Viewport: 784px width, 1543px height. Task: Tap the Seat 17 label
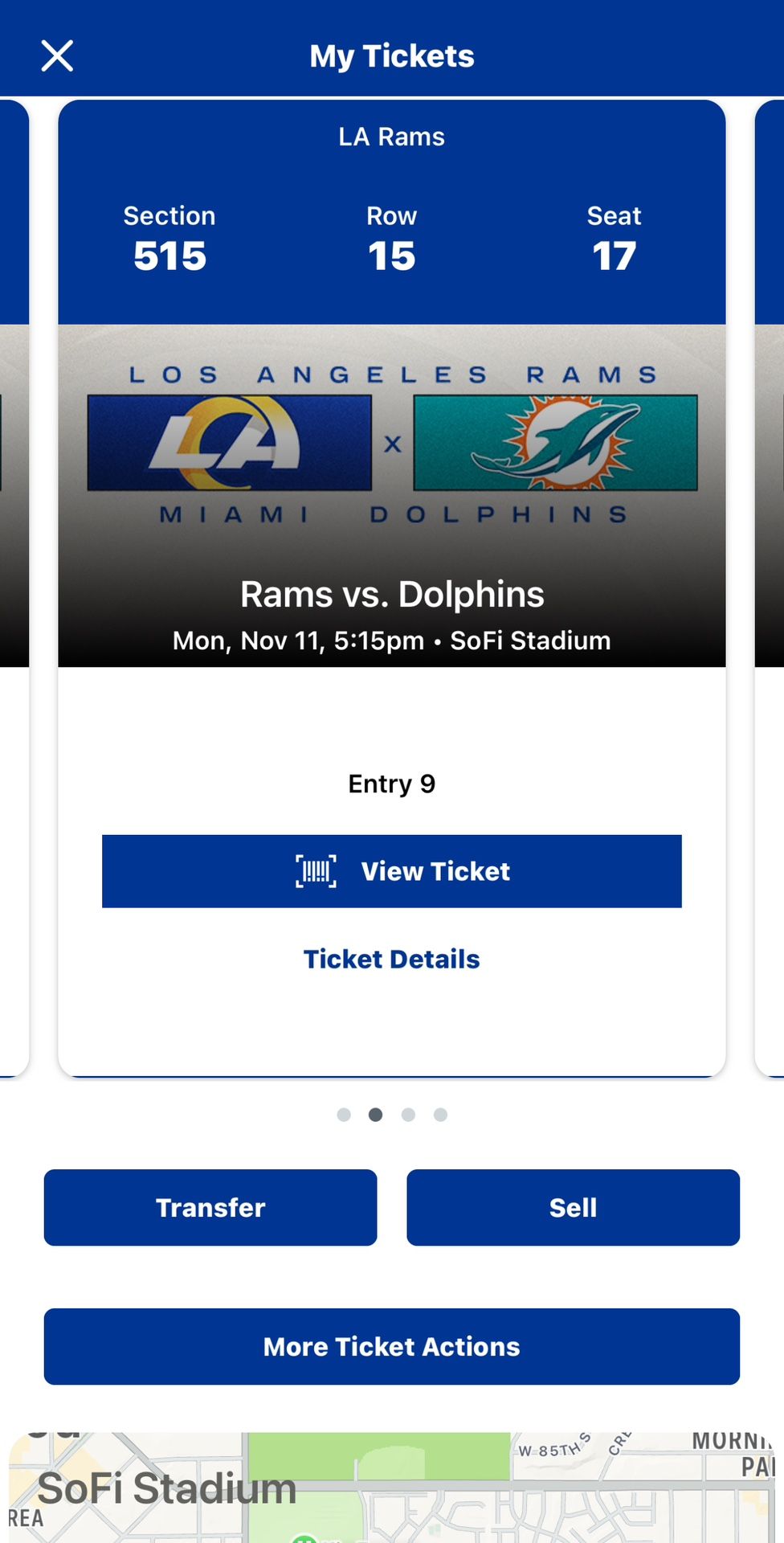click(x=614, y=239)
